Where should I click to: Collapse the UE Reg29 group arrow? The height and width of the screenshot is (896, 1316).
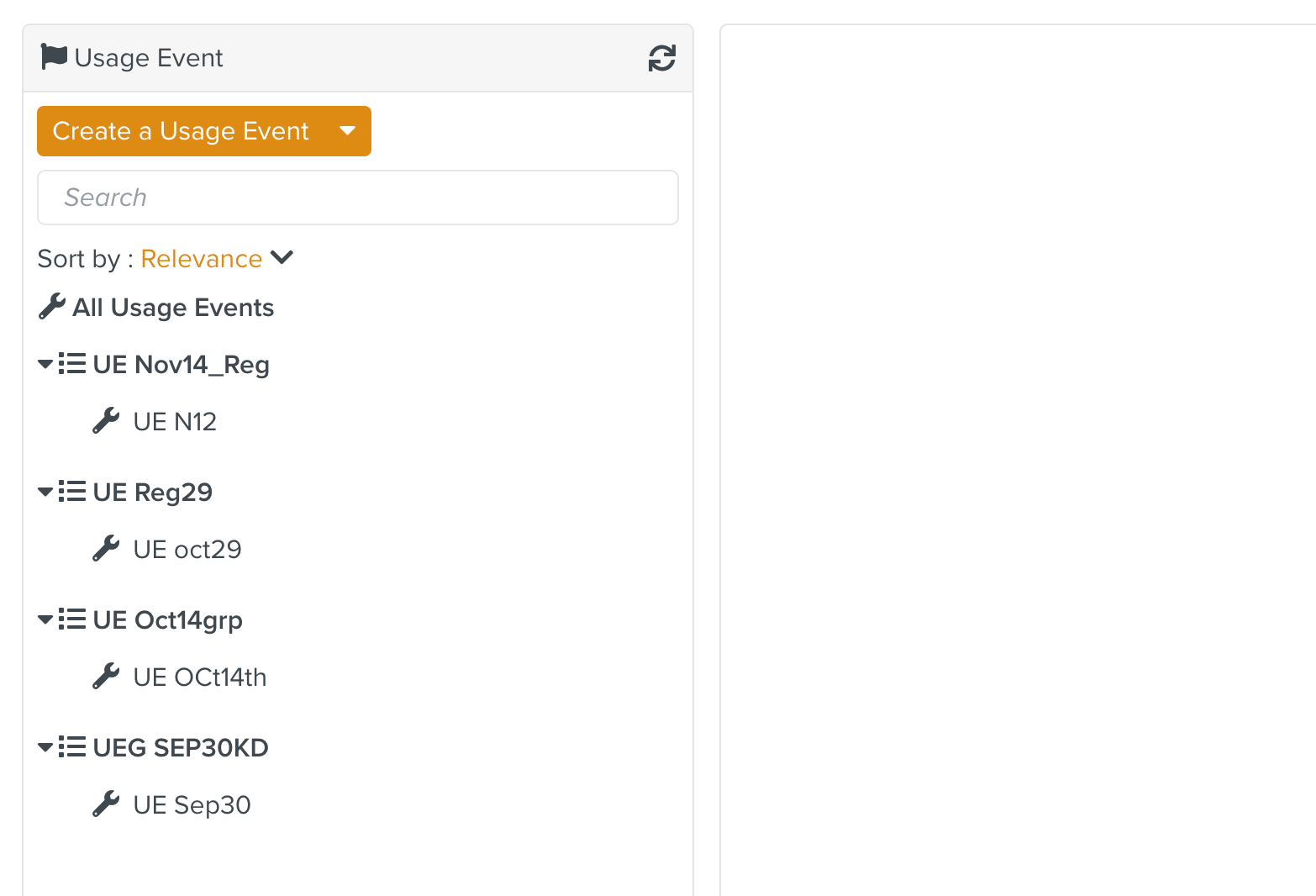(45, 492)
